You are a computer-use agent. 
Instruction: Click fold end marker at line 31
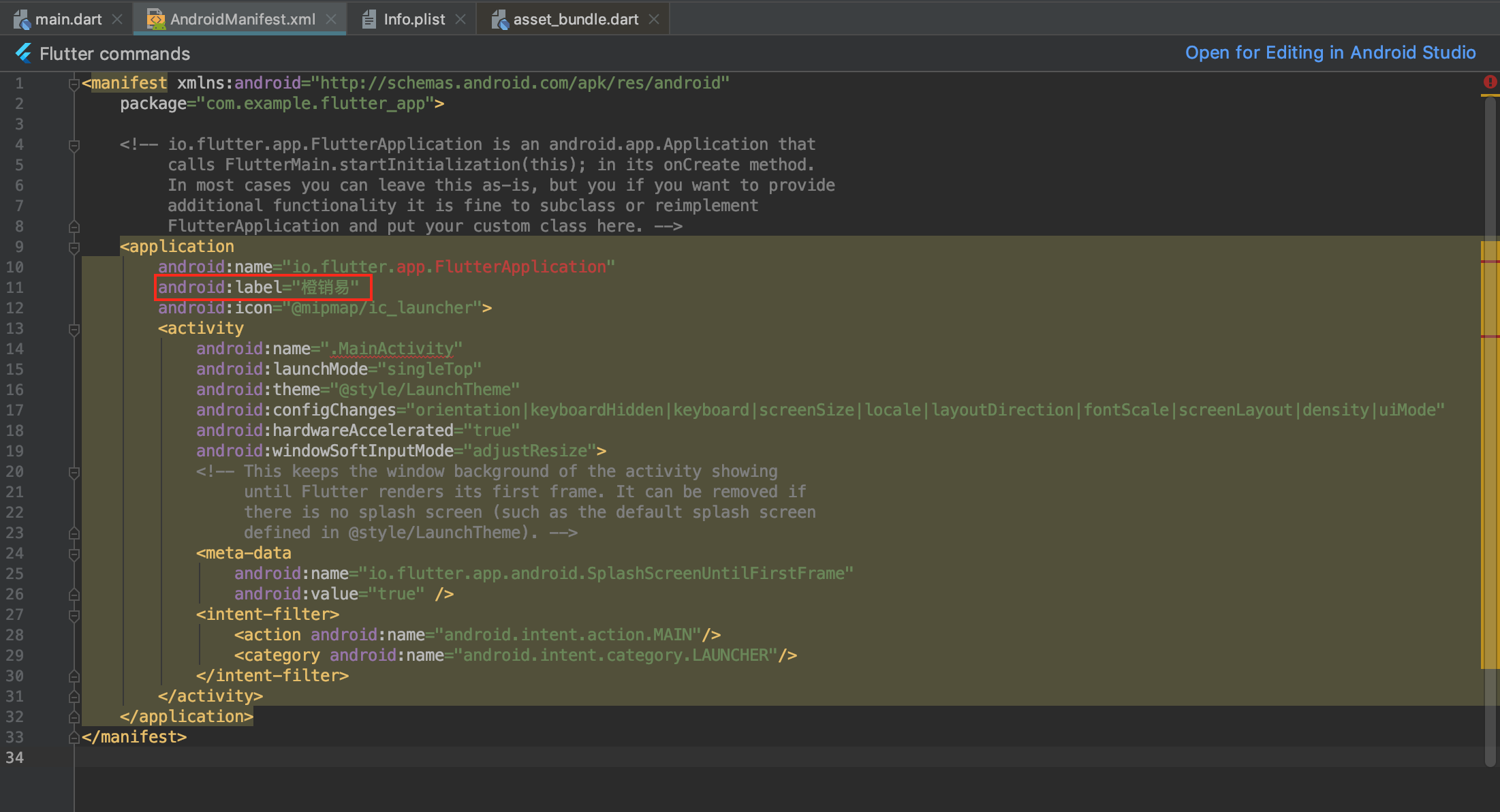74,696
